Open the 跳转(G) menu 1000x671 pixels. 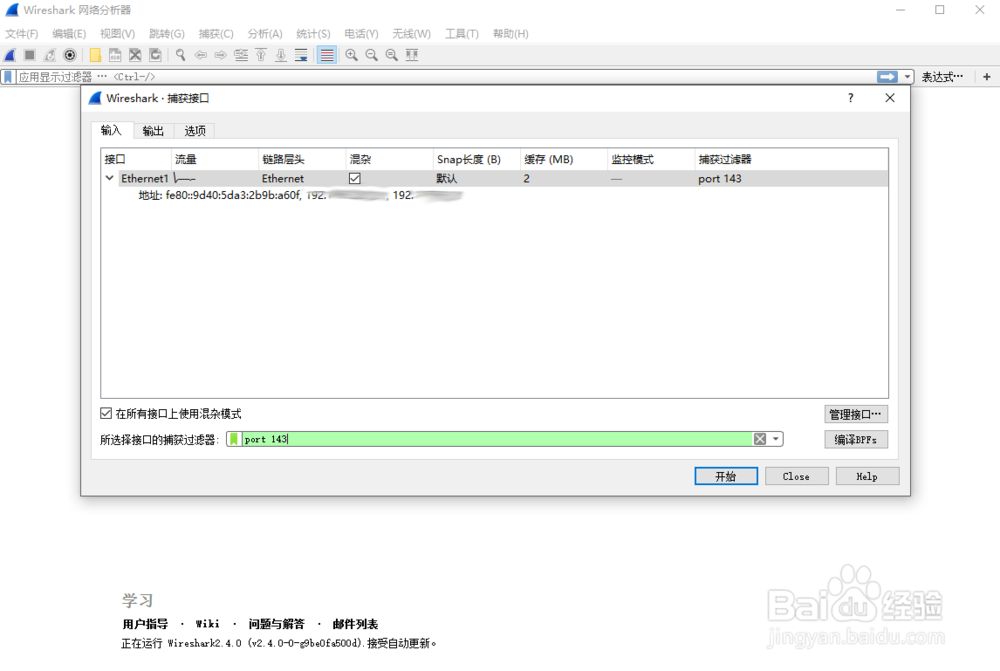[166, 34]
